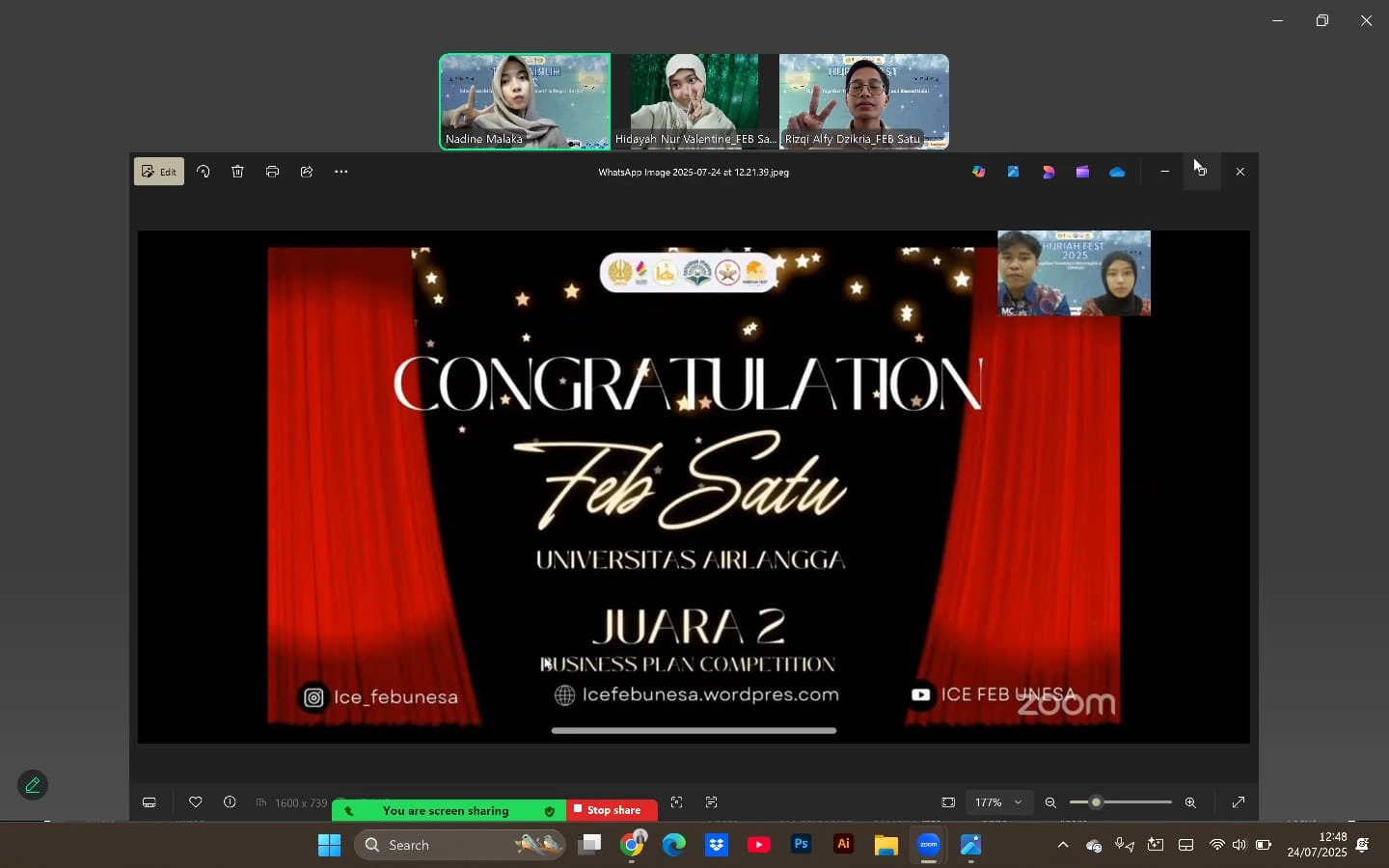Screen dimensions: 1389x868
Task: Select Rizqi Alfy Dzikria video thumbnail
Action: pyautogui.click(x=864, y=101)
